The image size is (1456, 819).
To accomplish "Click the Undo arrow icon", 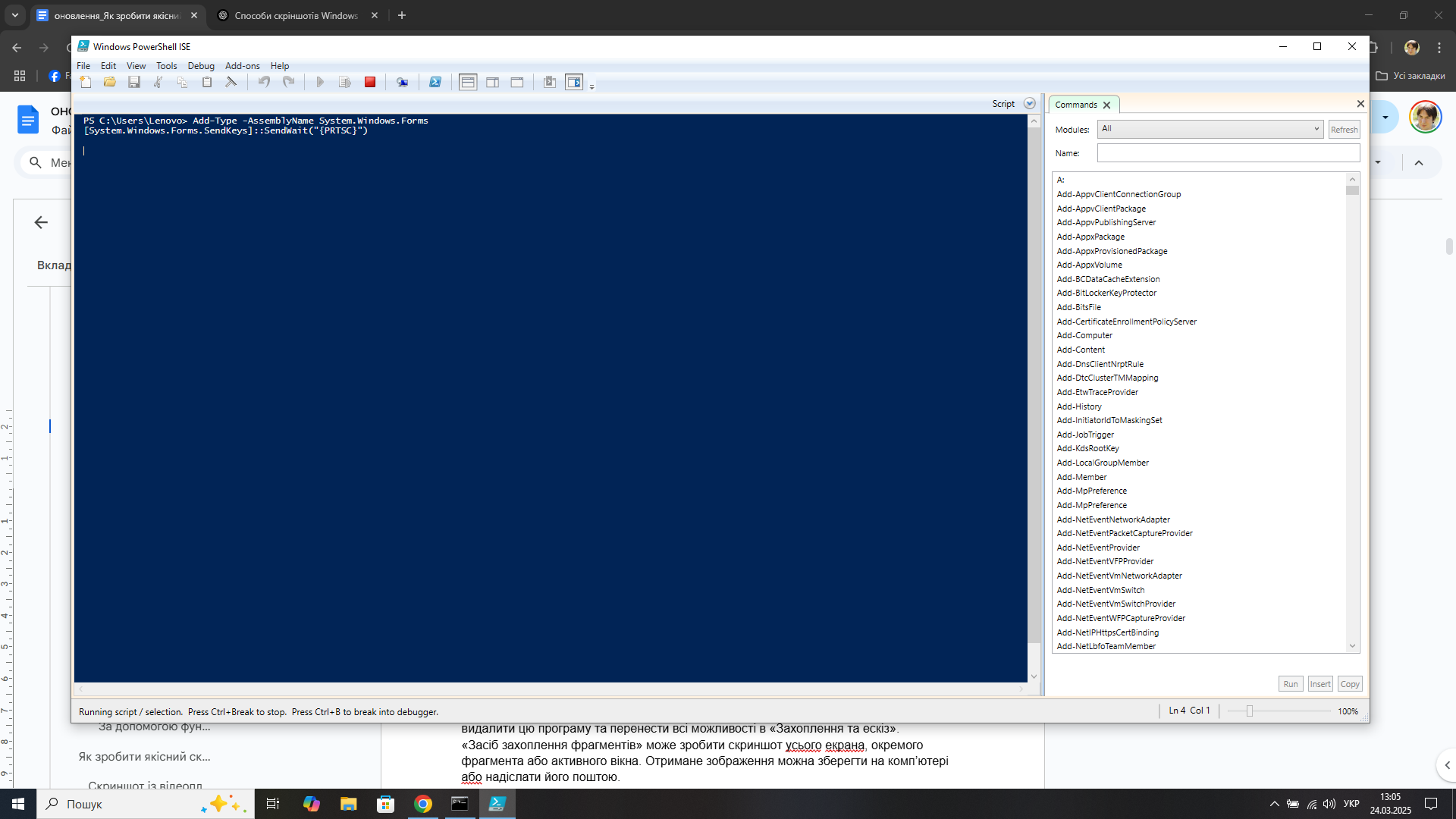I will (x=264, y=82).
